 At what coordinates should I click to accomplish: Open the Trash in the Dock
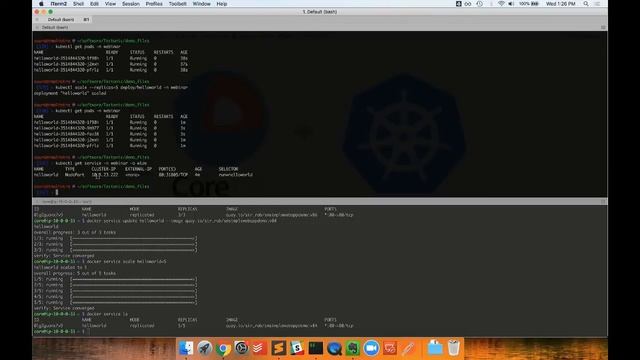[453, 348]
